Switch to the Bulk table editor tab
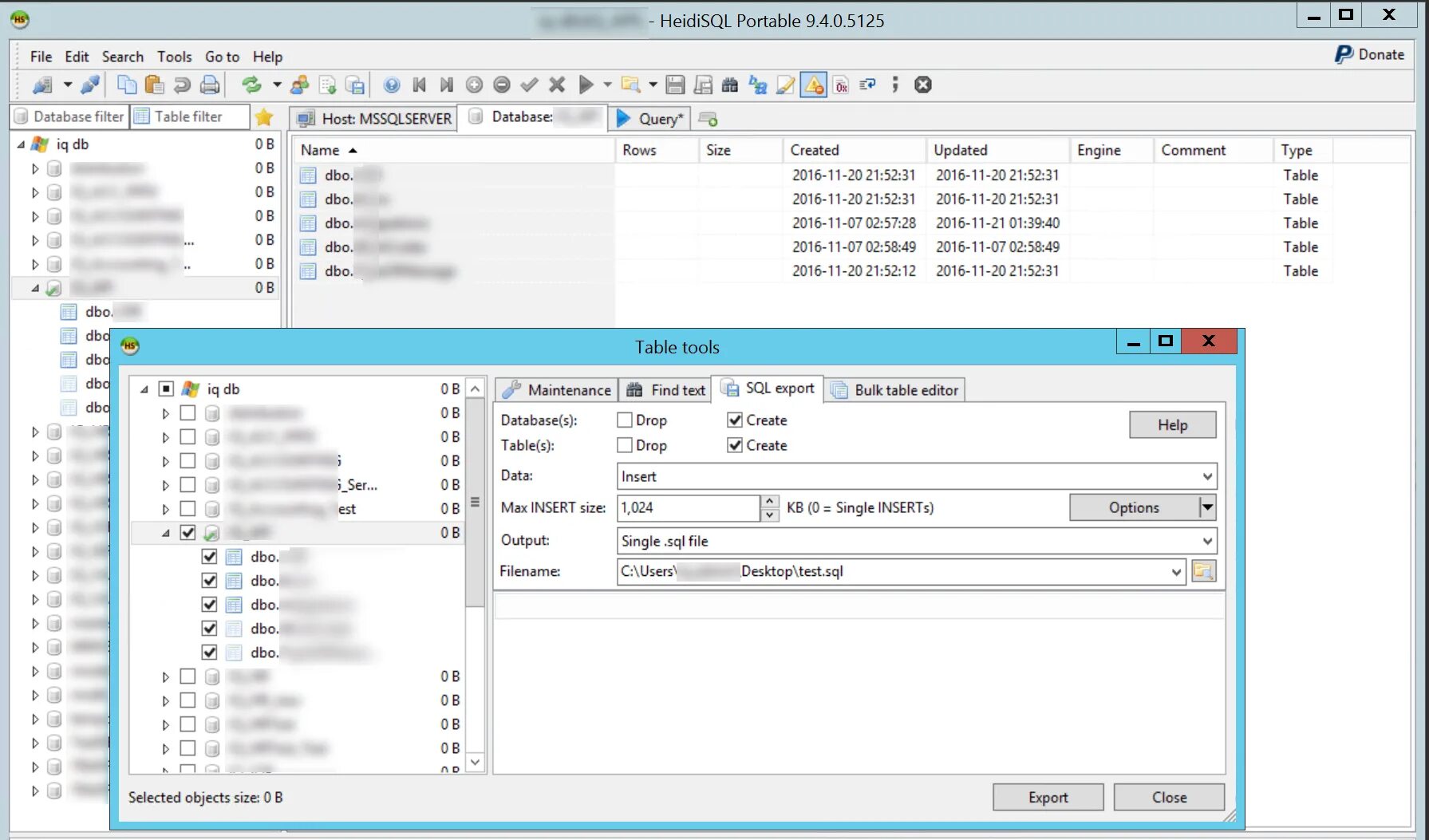This screenshot has width=1429, height=840. (x=894, y=389)
